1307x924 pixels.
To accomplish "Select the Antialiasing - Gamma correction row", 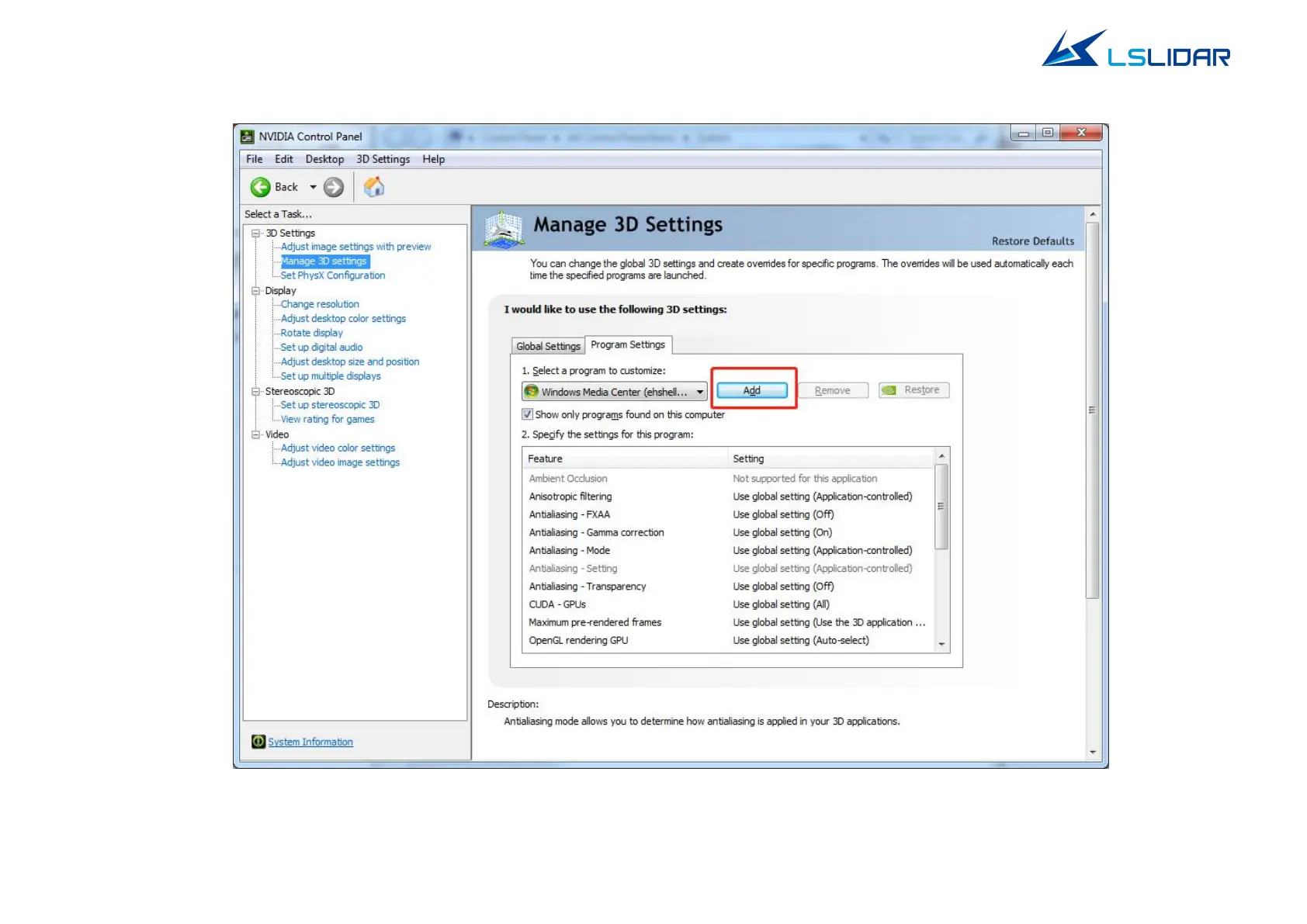I will click(x=728, y=532).
